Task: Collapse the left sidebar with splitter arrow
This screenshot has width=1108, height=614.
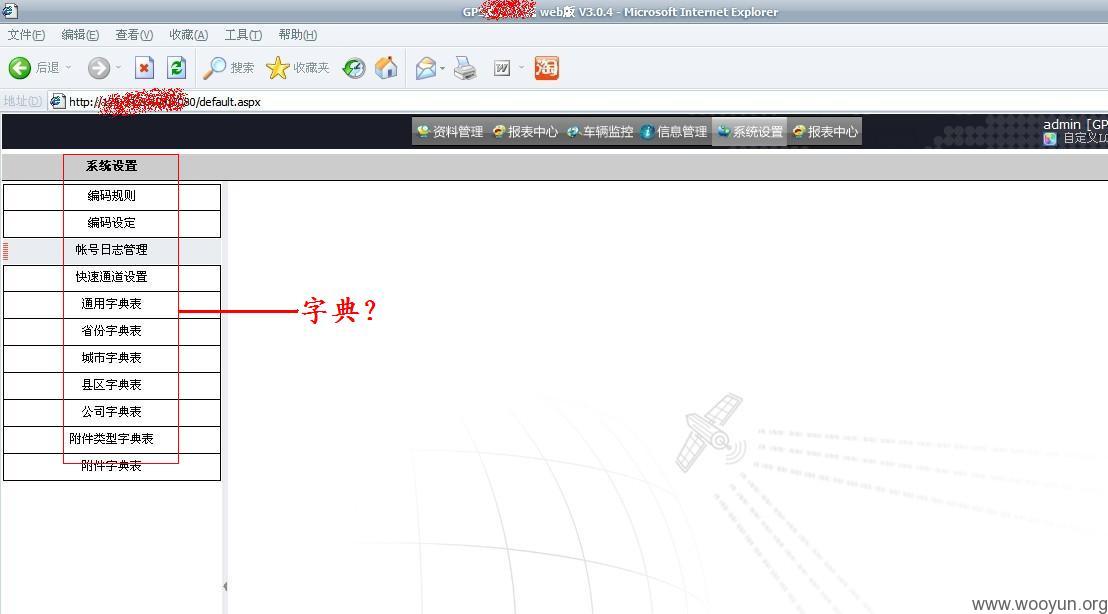Action: (x=225, y=586)
